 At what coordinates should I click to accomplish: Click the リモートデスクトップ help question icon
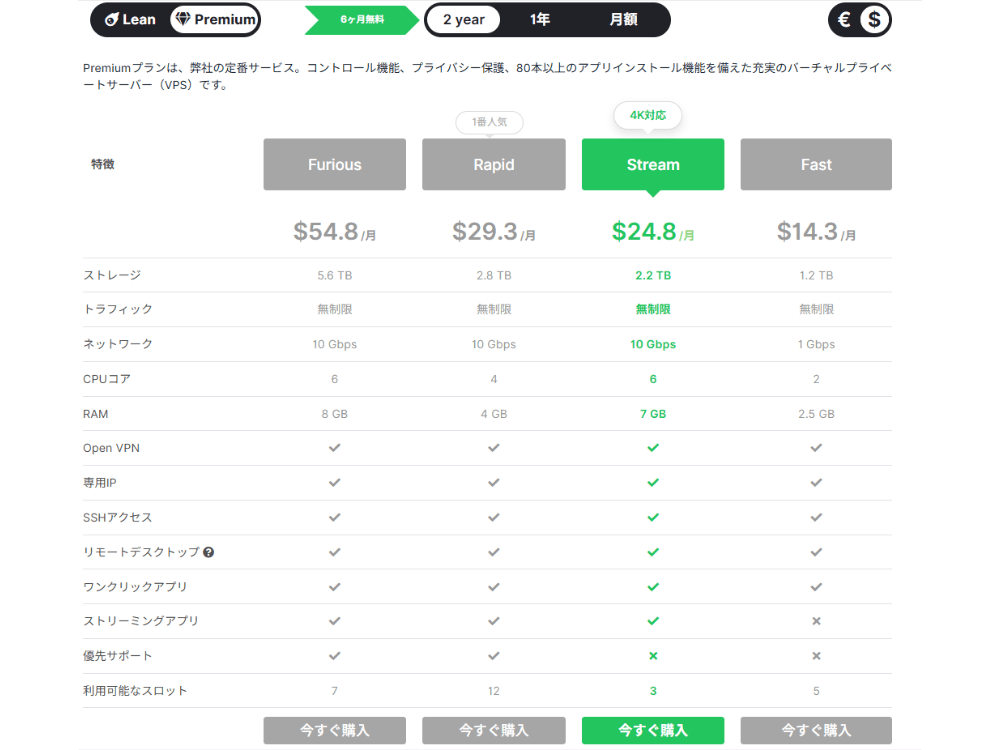pos(208,552)
